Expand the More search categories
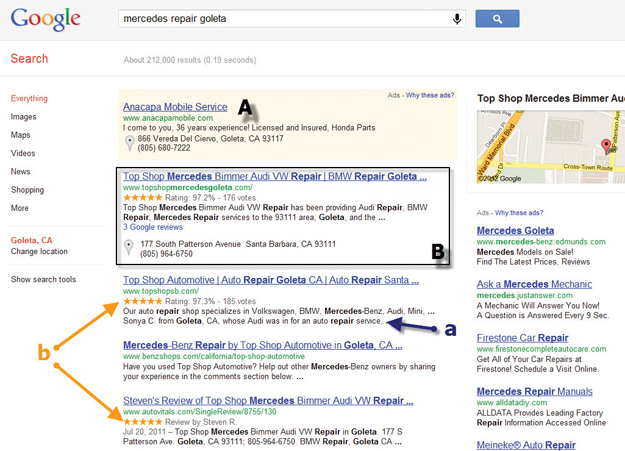Image resolution: width=625 pixels, height=451 pixels. (x=20, y=208)
